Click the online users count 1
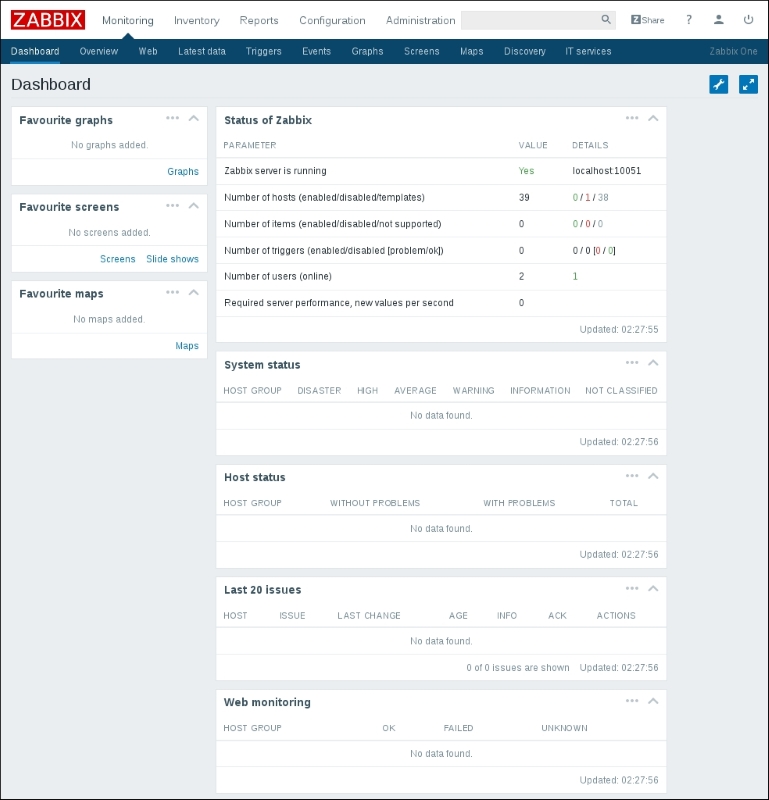 pyautogui.click(x=575, y=276)
